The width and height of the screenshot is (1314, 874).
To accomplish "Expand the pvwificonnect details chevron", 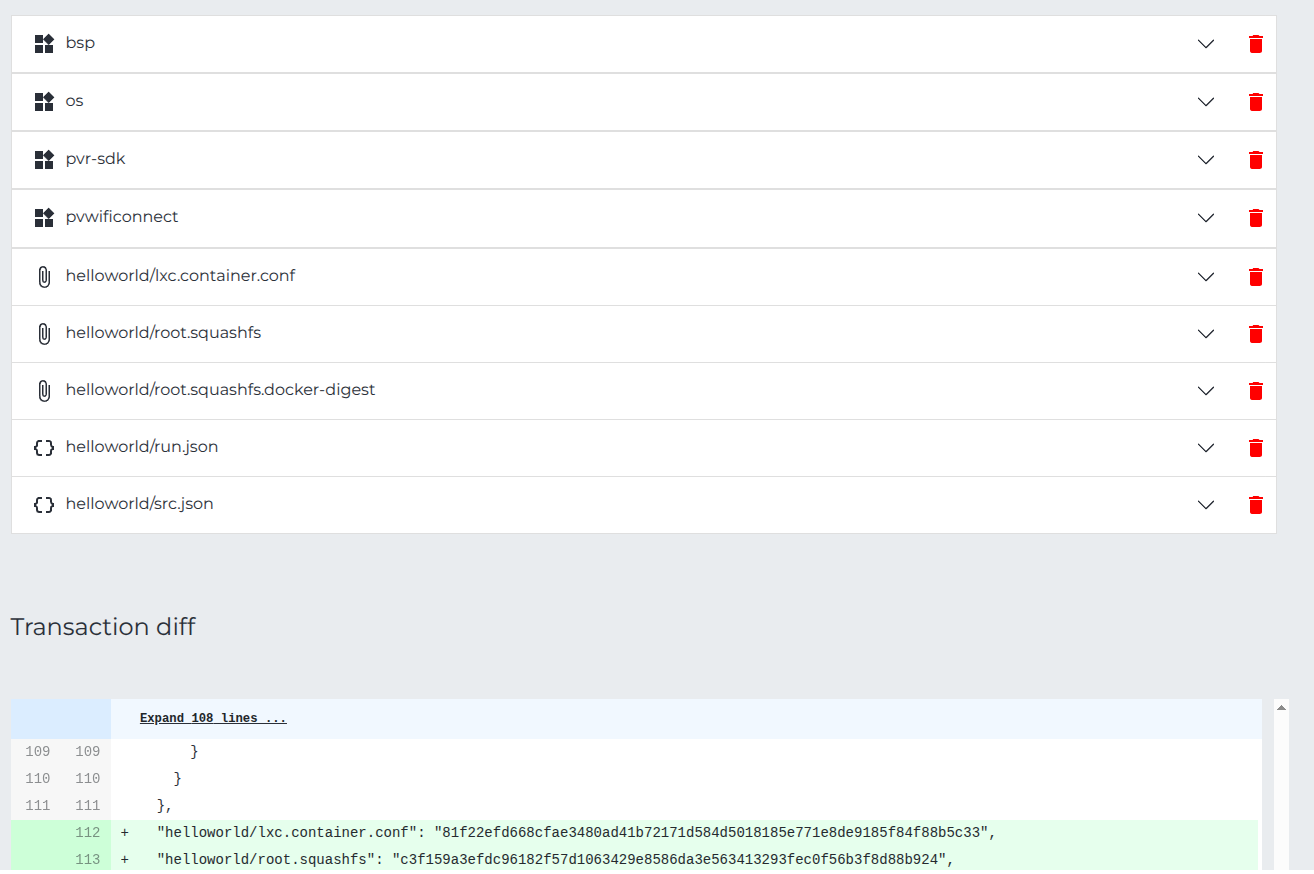I will 1206,218.
